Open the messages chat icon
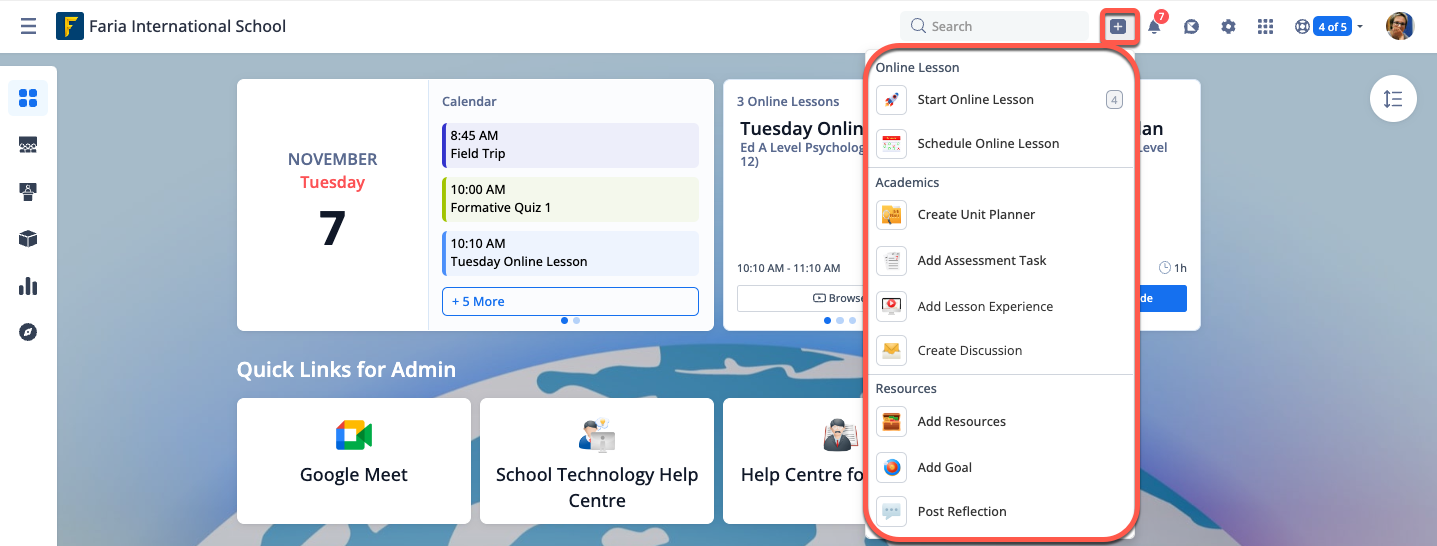Screen dimensions: 1437x546 (x=1191, y=27)
